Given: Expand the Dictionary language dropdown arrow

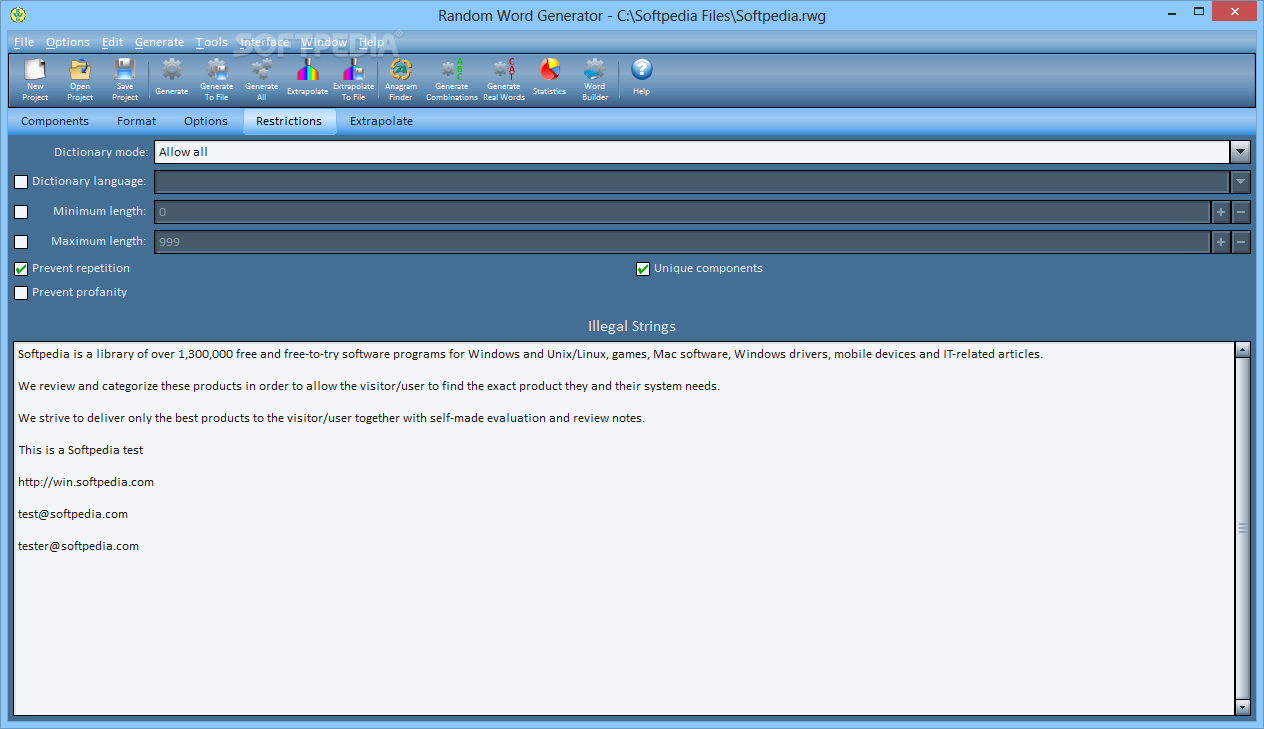Looking at the screenshot, I should [x=1240, y=182].
